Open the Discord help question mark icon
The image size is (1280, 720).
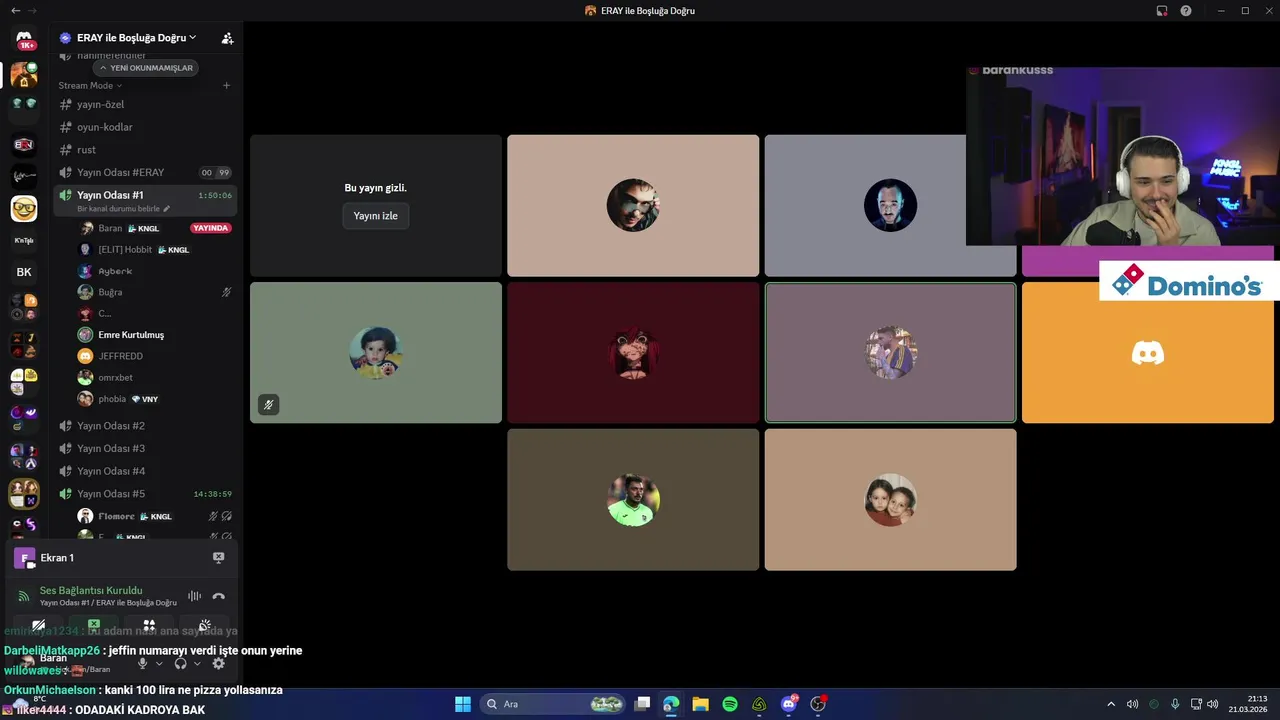coord(1186,10)
